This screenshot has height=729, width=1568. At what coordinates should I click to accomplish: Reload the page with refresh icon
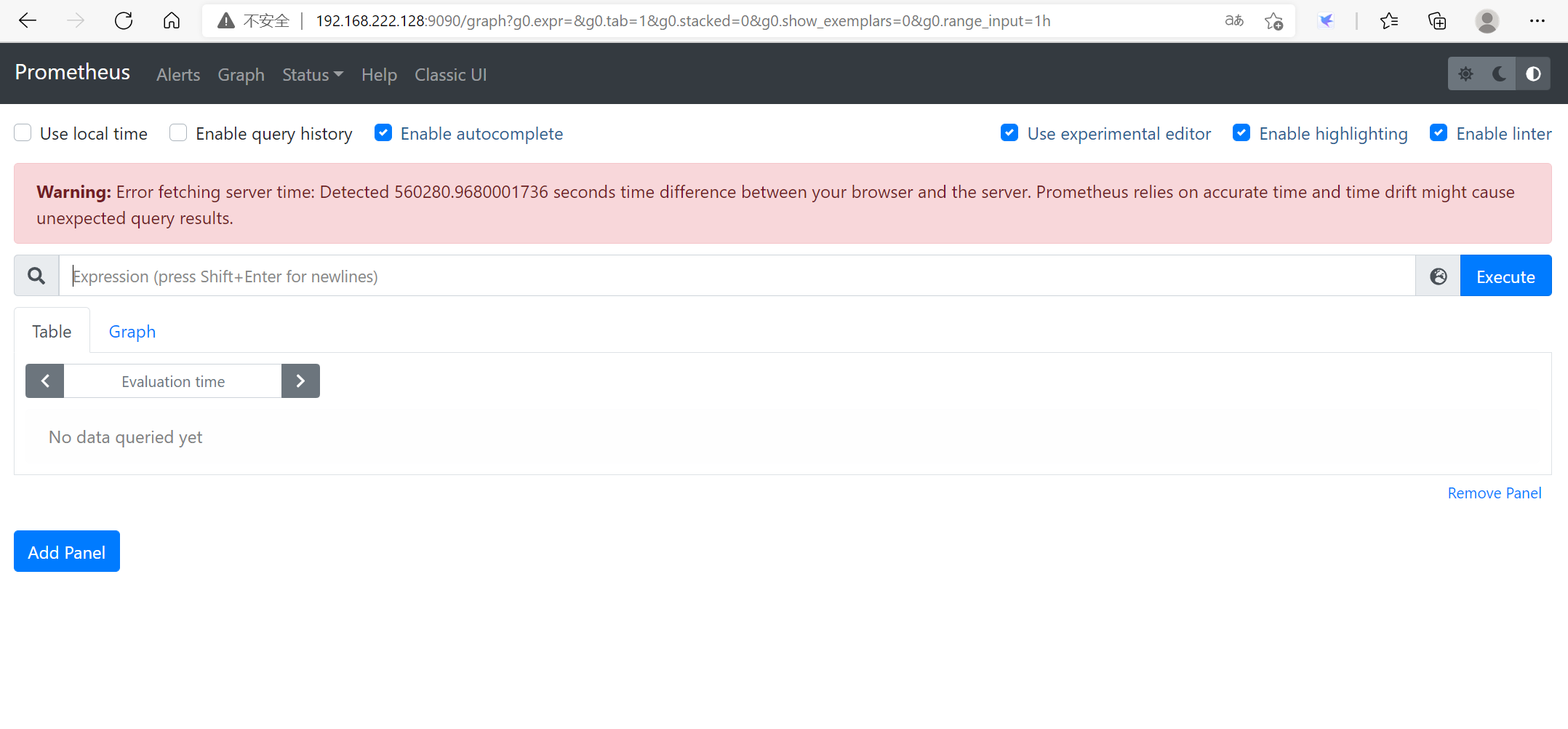(124, 20)
